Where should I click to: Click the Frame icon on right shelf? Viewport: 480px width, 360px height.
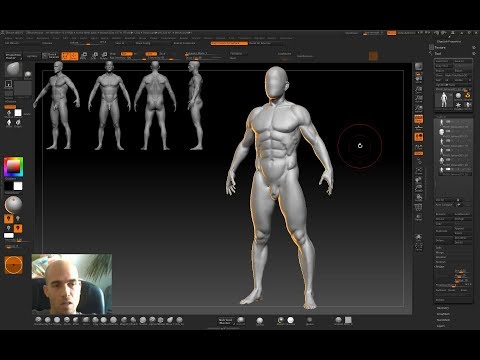(x=419, y=171)
